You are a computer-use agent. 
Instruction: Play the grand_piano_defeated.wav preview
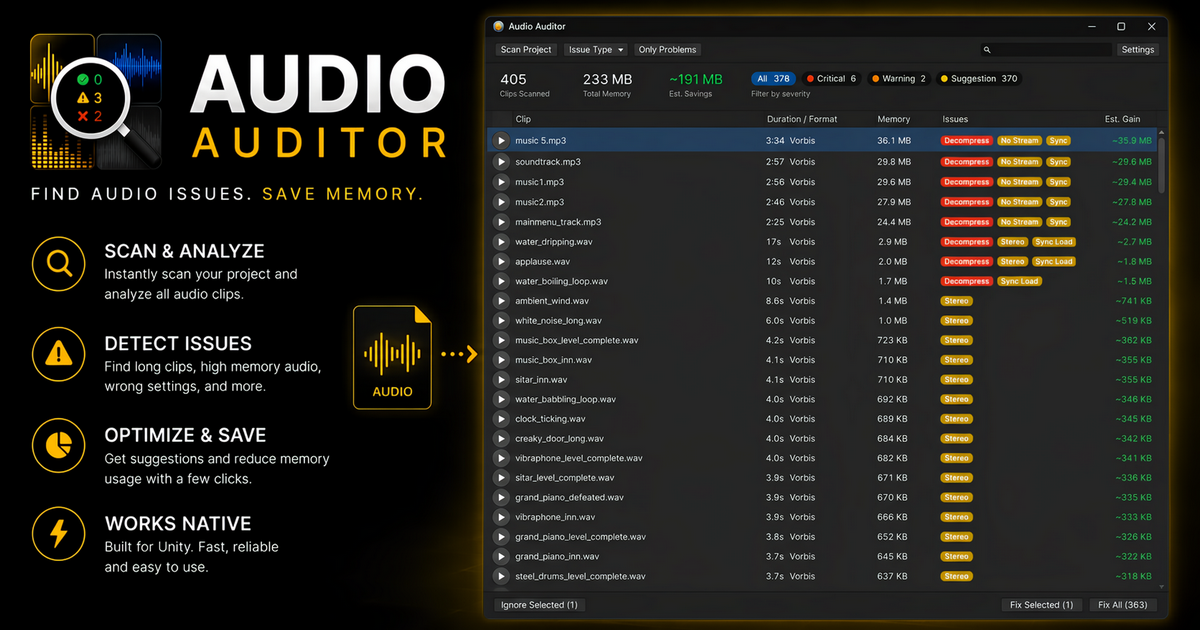coord(502,498)
